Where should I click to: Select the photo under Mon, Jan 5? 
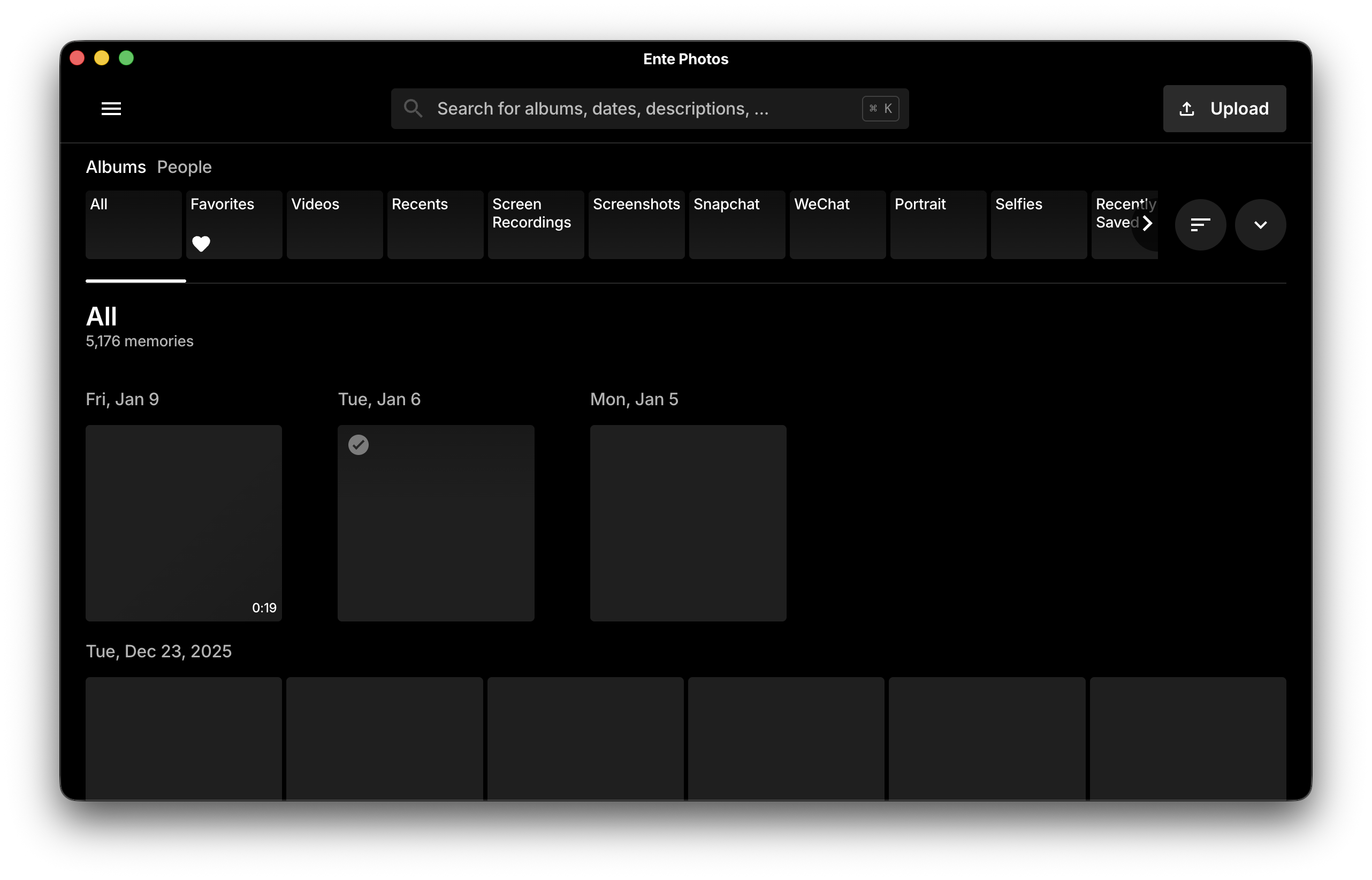688,522
